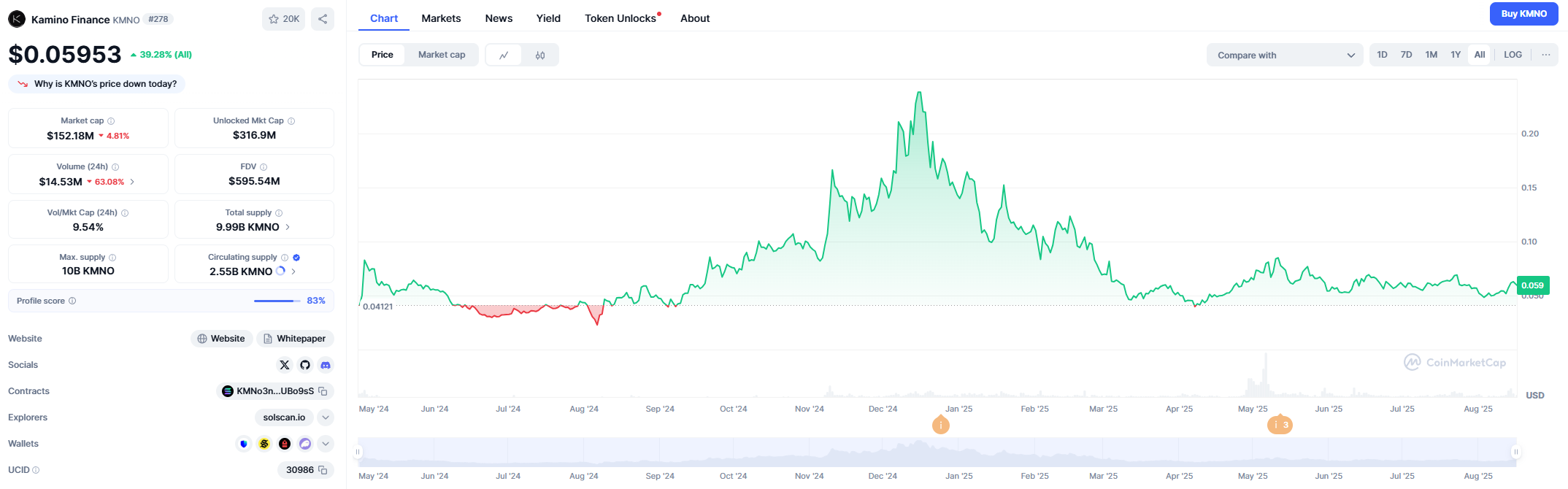Open the purple ghost wallet icon
Viewport: 1568px width, 489px height.
(305, 444)
